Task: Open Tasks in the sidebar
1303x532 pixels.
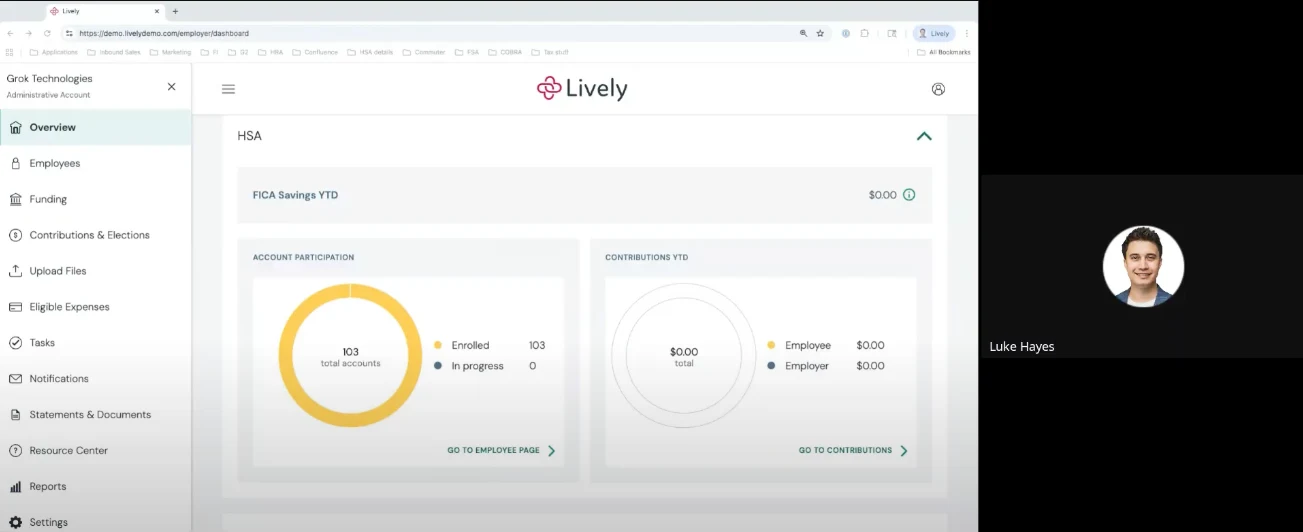Action: click(42, 343)
